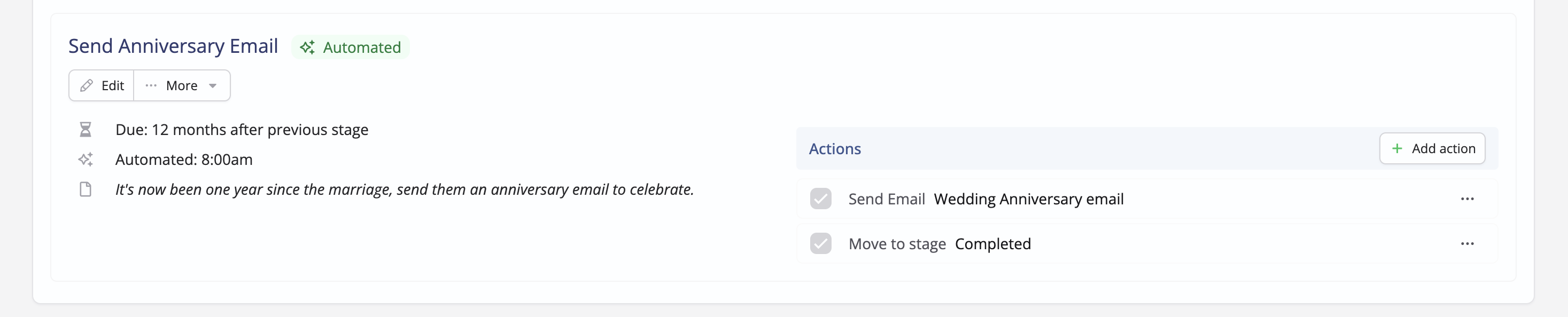The height and width of the screenshot is (317, 1568).
Task: Open the Wedding Anniversary email link
Action: (1029, 199)
